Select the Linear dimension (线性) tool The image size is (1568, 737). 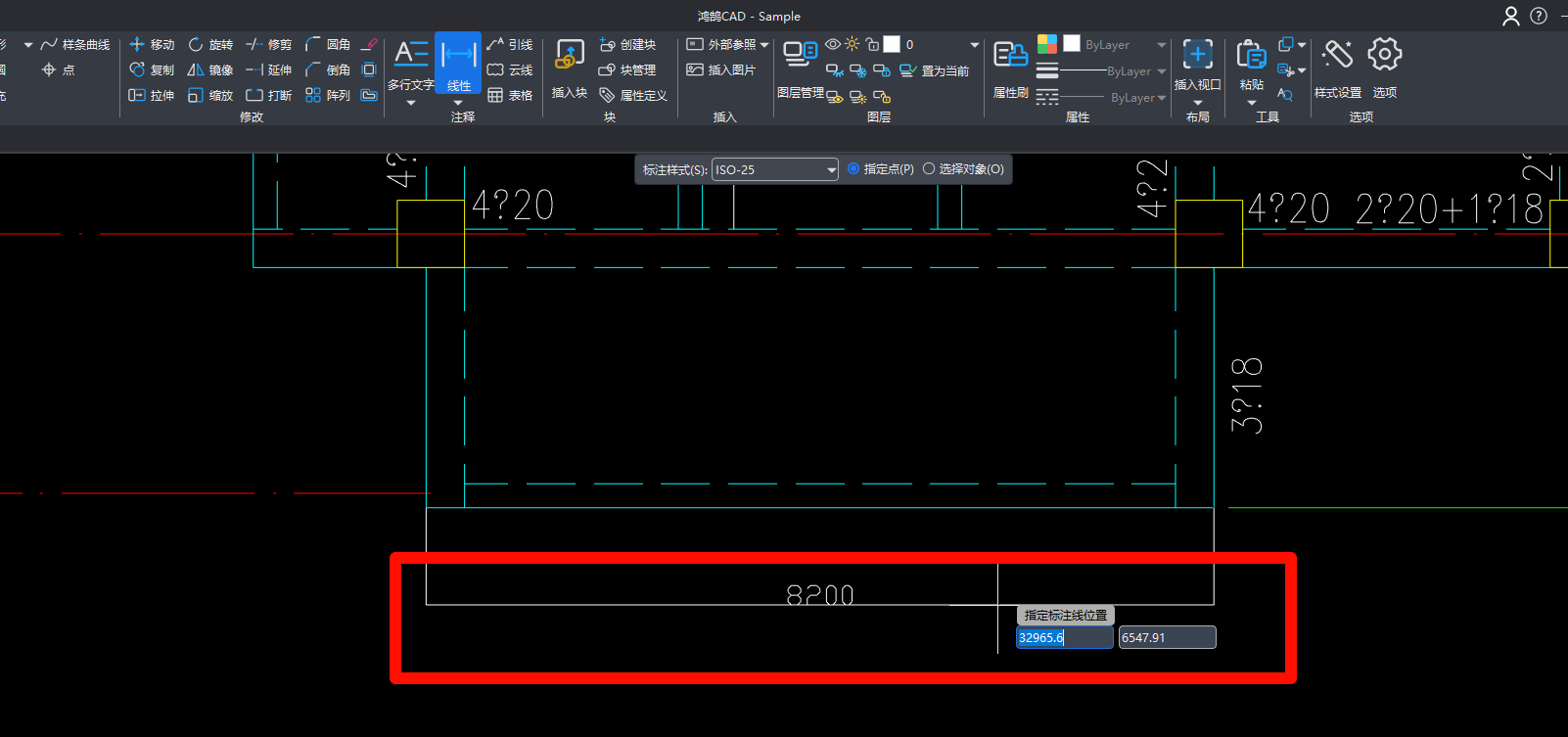[x=458, y=62]
